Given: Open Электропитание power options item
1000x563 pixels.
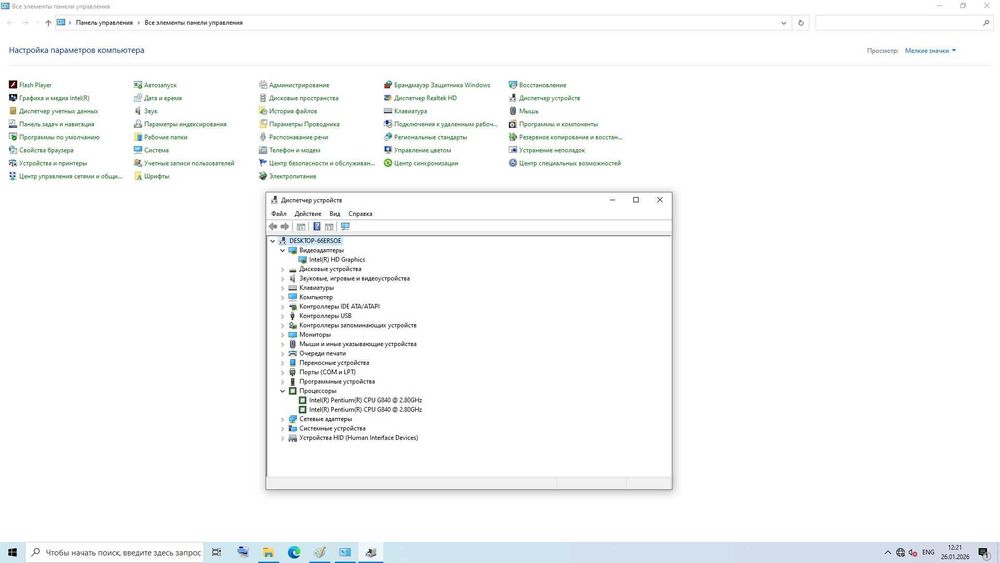Looking at the screenshot, I should click(x=287, y=177).
